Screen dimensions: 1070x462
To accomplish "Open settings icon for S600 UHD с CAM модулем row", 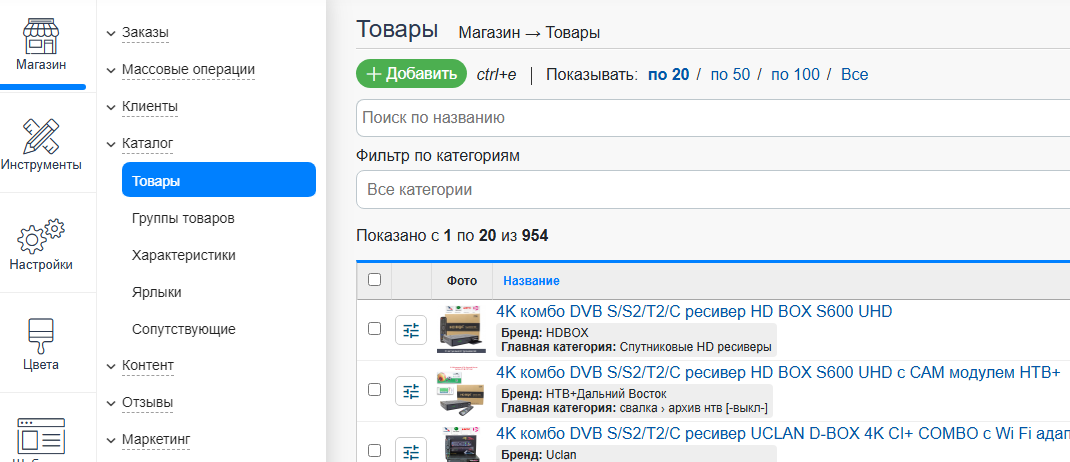I will click(x=411, y=392).
